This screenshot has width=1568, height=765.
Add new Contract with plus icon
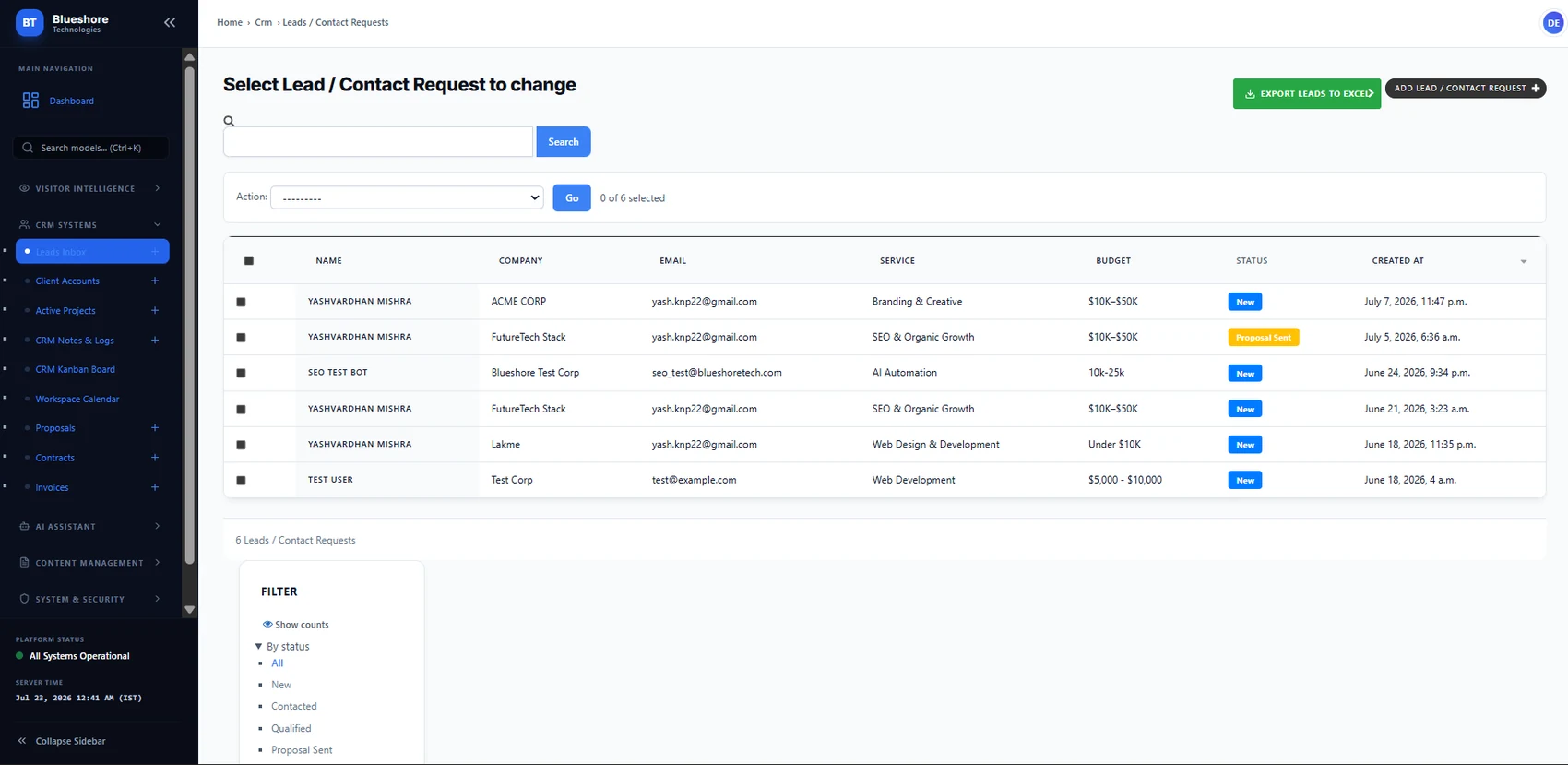[x=155, y=458]
